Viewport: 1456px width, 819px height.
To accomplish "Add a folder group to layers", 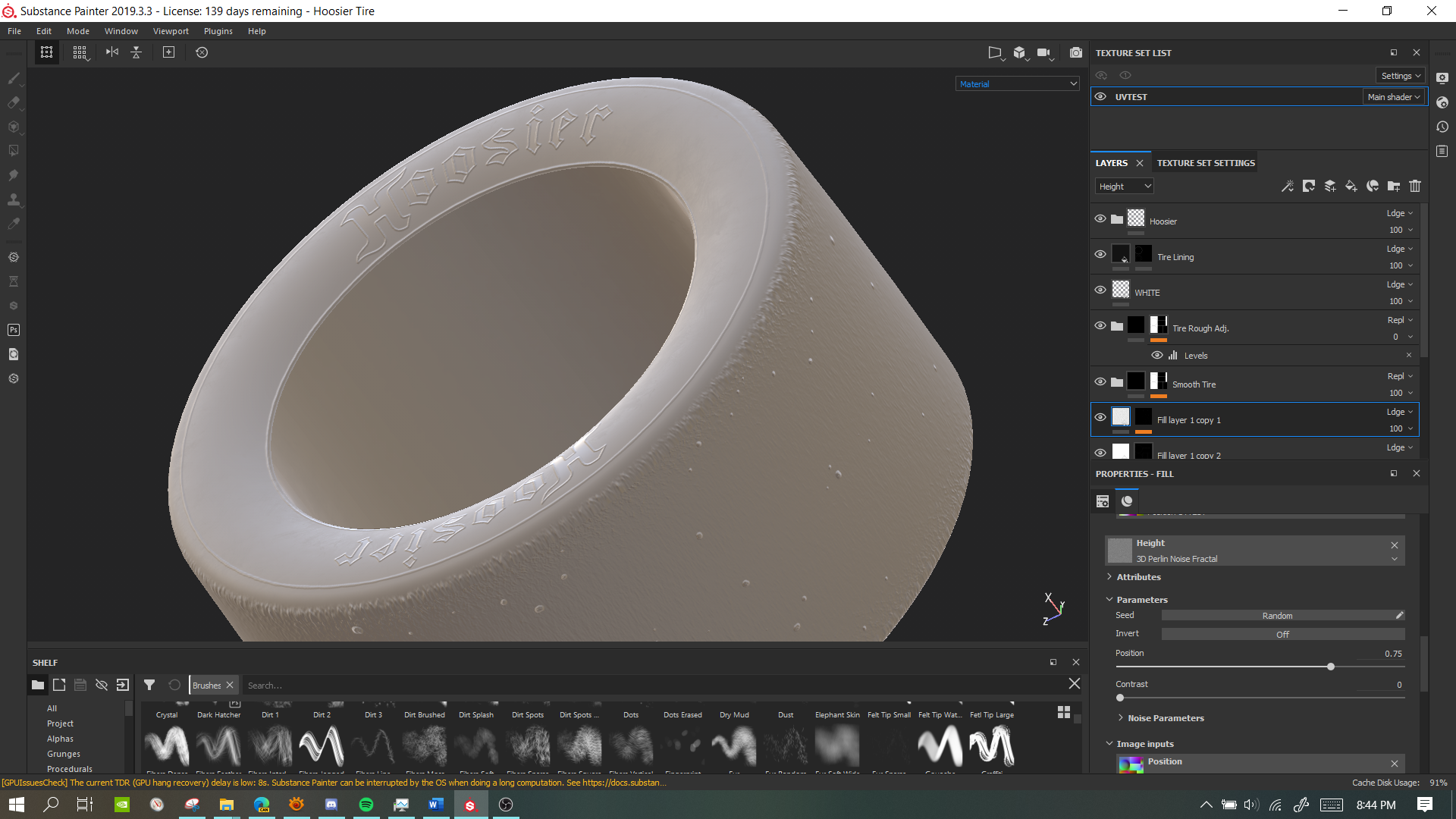I will 1394,186.
